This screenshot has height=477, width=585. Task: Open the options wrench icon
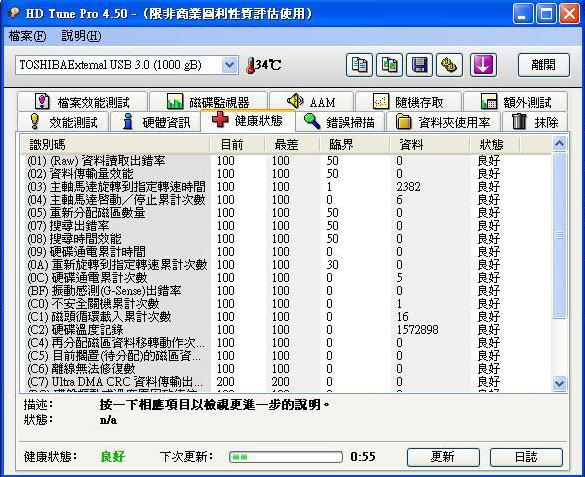pyautogui.click(x=449, y=65)
